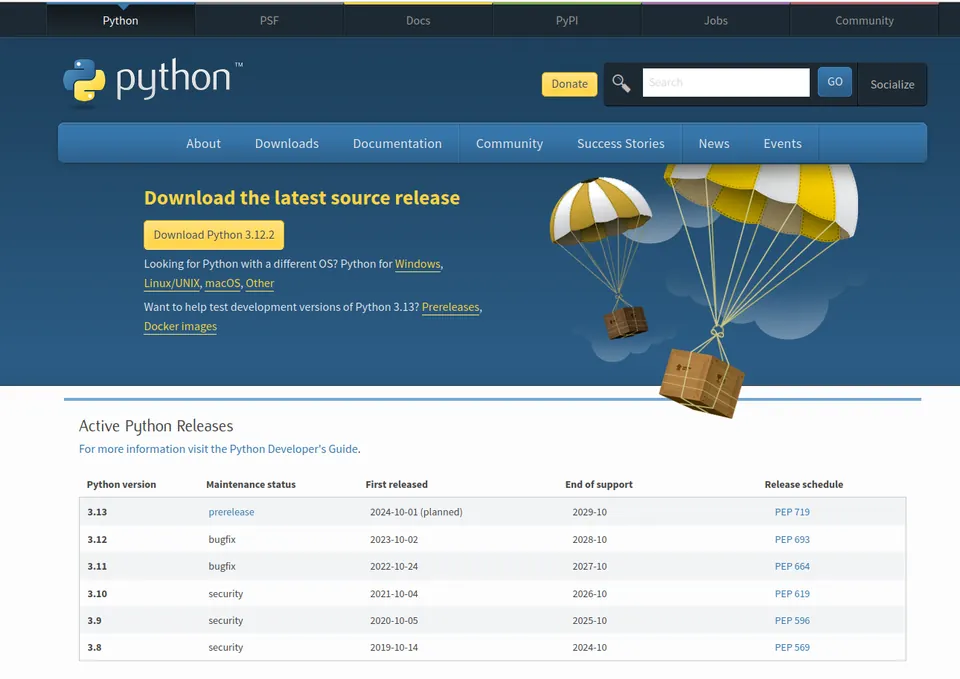Click the 3.10 version cell
Image resolution: width=960 pixels, height=679 pixels.
pyautogui.click(x=97, y=594)
